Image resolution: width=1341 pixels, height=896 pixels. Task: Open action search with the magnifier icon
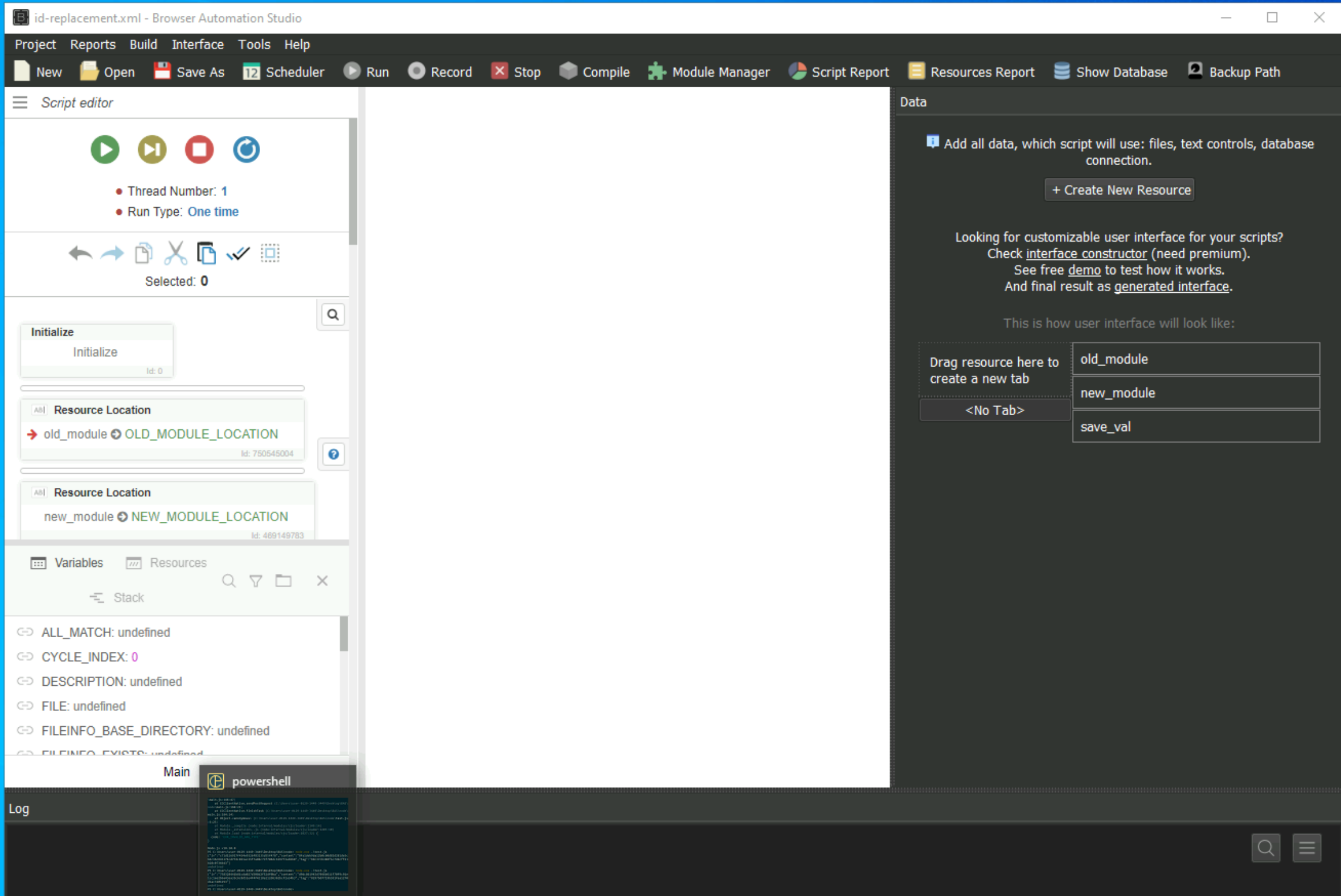click(x=332, y=314)
